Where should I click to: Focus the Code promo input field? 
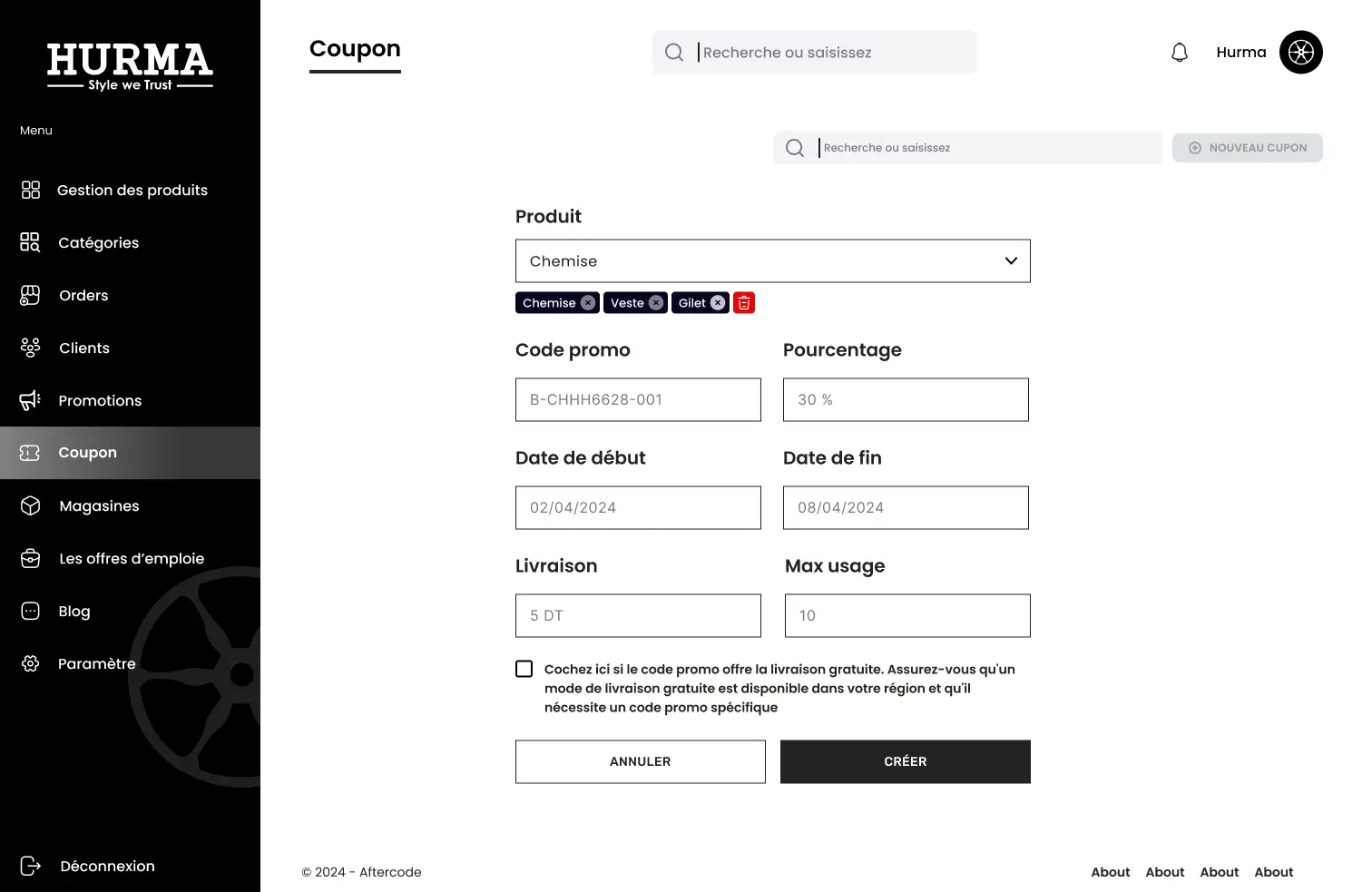[638, 400]
